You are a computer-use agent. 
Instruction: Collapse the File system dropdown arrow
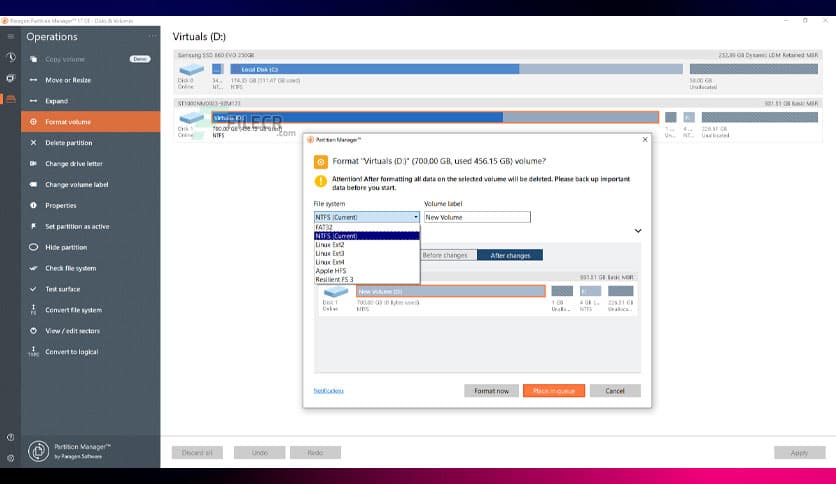pyautogui.click(x=415, y=217)
